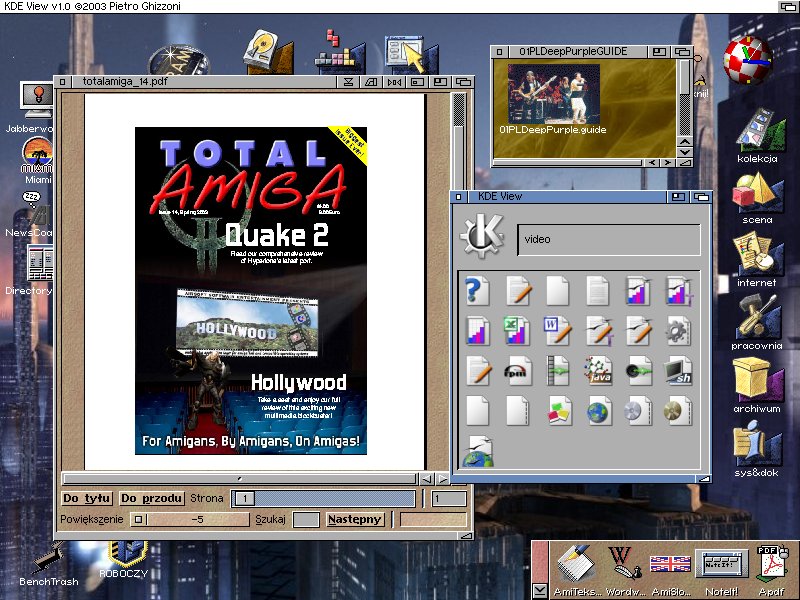Click the Następny search button

click(355, 519)
